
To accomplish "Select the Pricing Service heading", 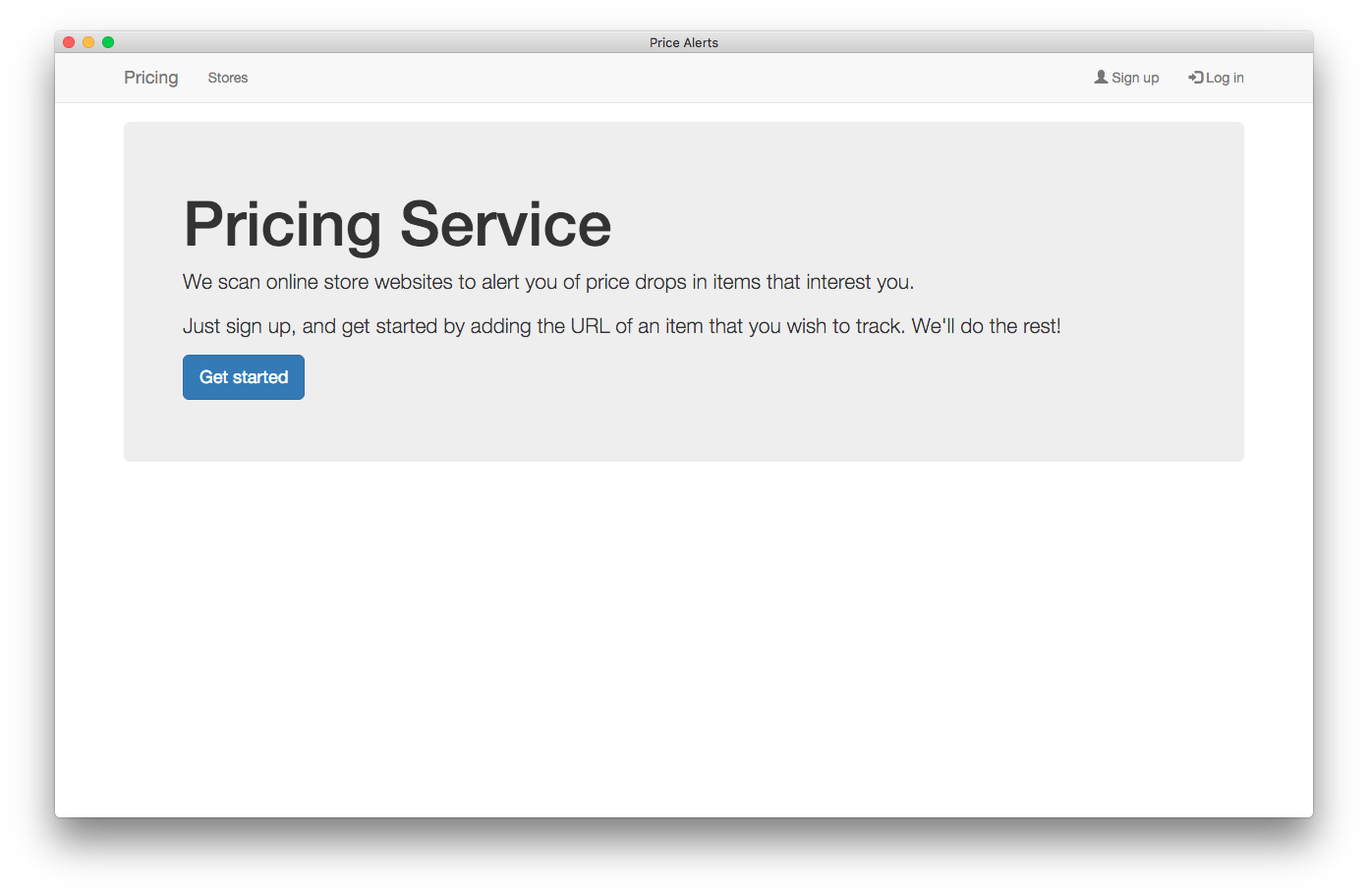I will click(397, 224).
